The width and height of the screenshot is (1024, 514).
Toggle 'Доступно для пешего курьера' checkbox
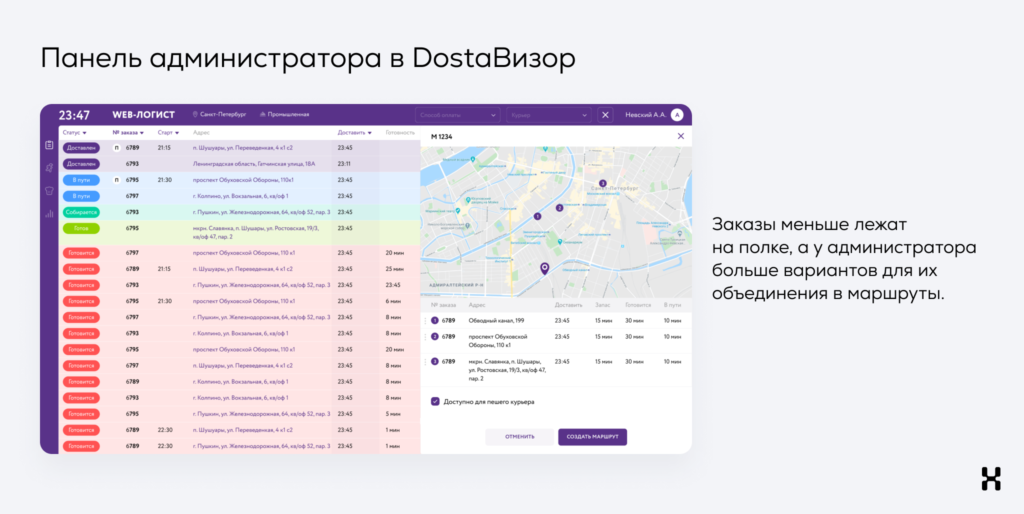435,401
